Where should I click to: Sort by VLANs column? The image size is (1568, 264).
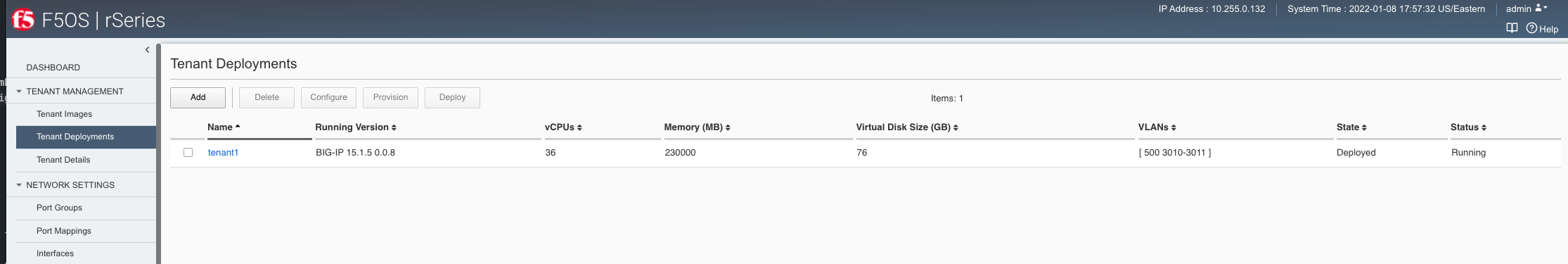pos(1157,127)
